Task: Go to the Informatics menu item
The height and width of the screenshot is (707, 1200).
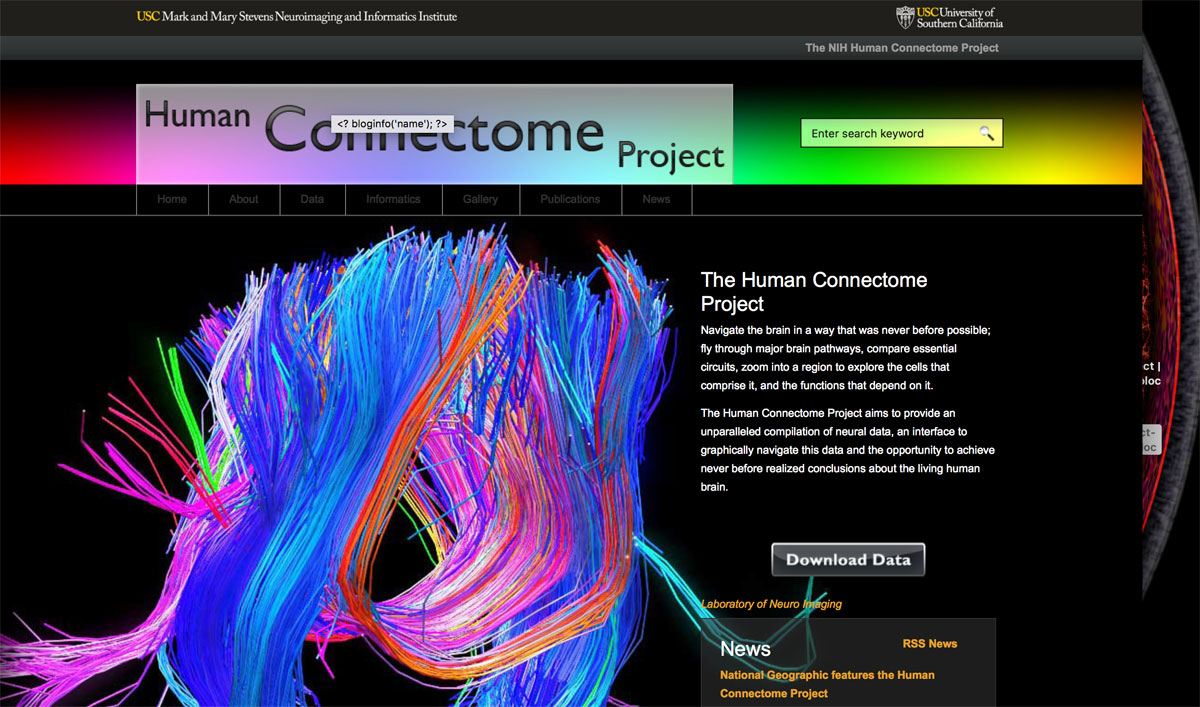Action: coord(393,199)
